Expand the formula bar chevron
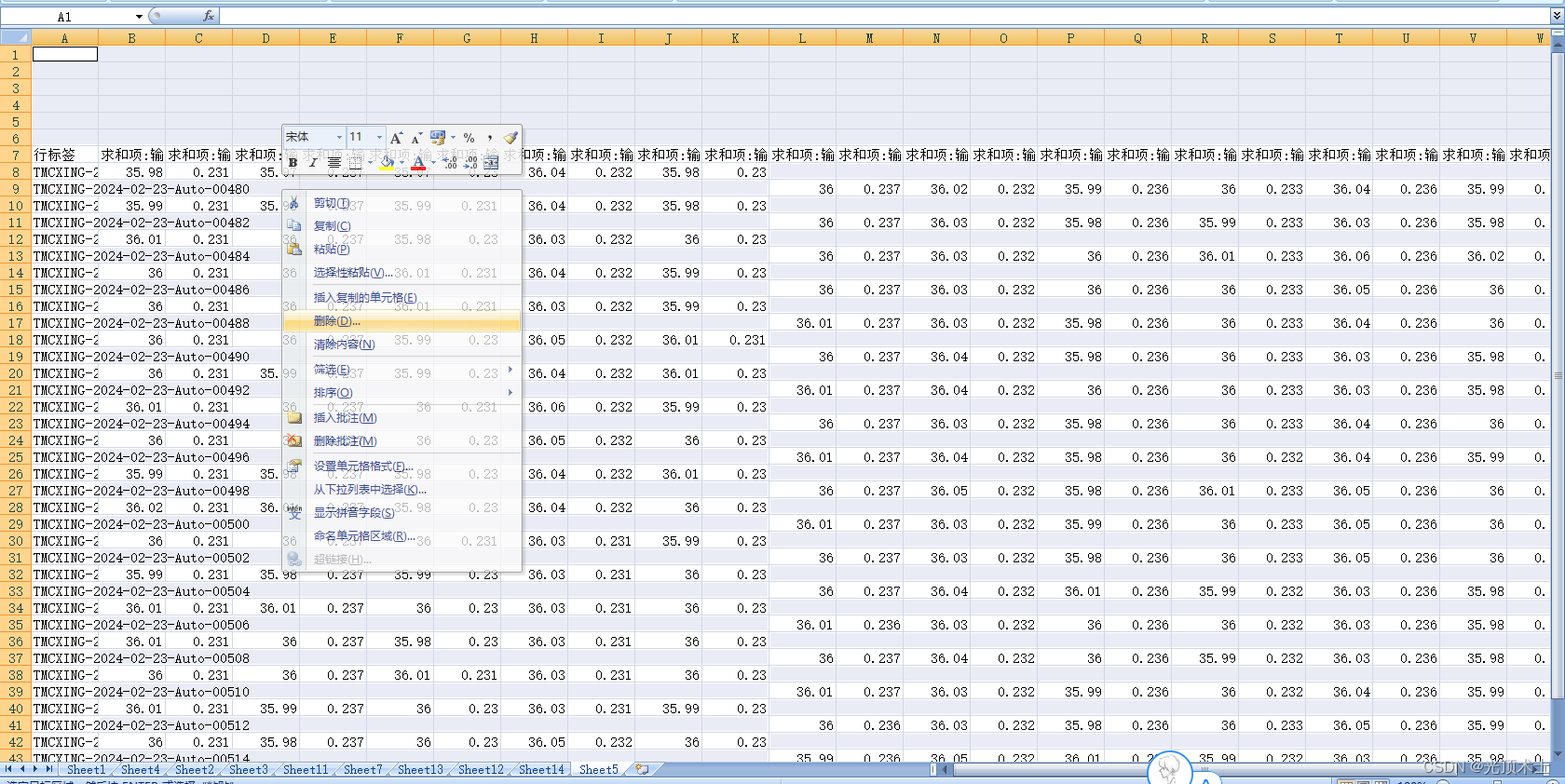 click(x=1557, y=17)
